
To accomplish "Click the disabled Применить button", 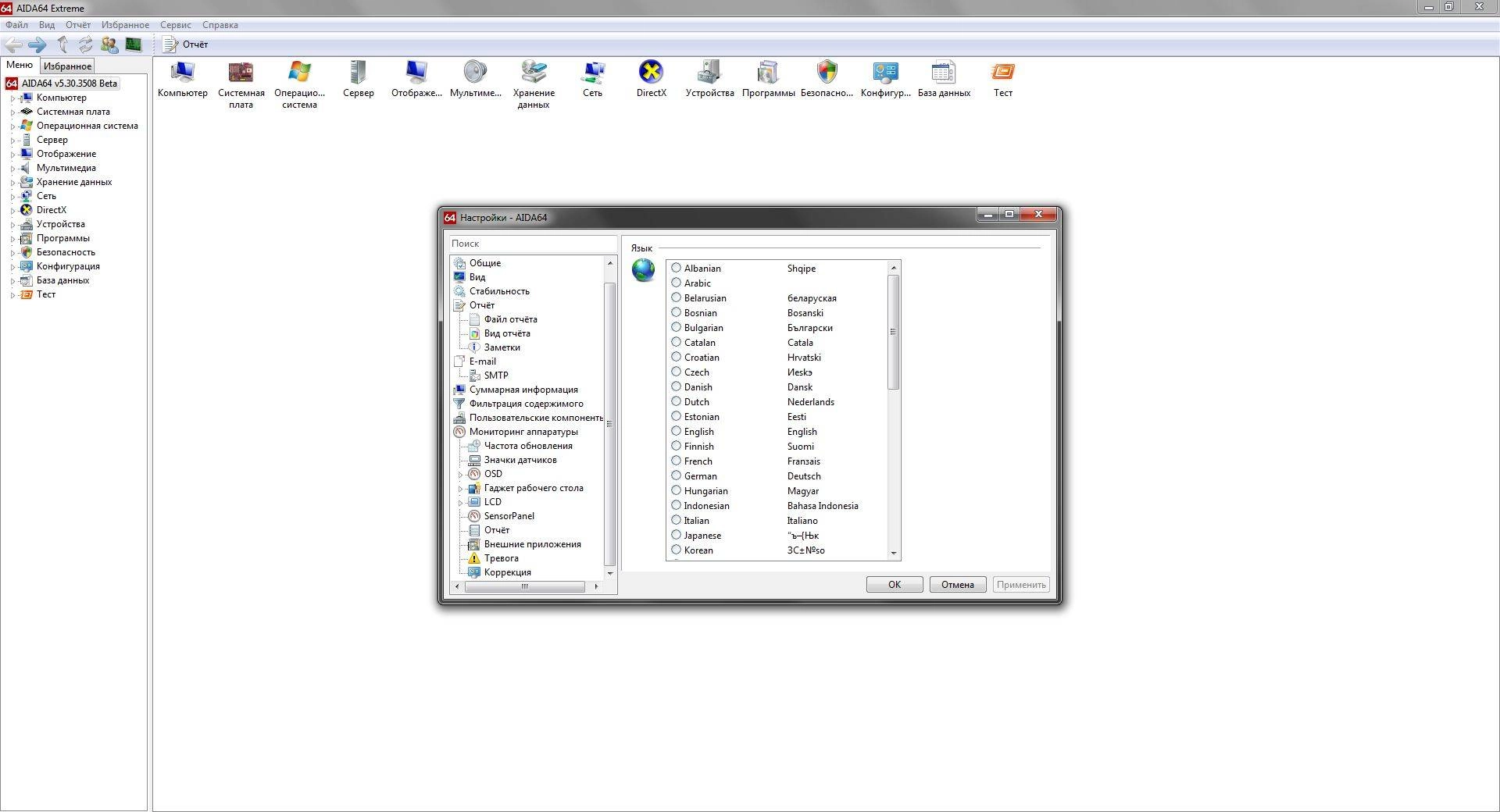I will pyautogui.click(x=1021, y=585).
